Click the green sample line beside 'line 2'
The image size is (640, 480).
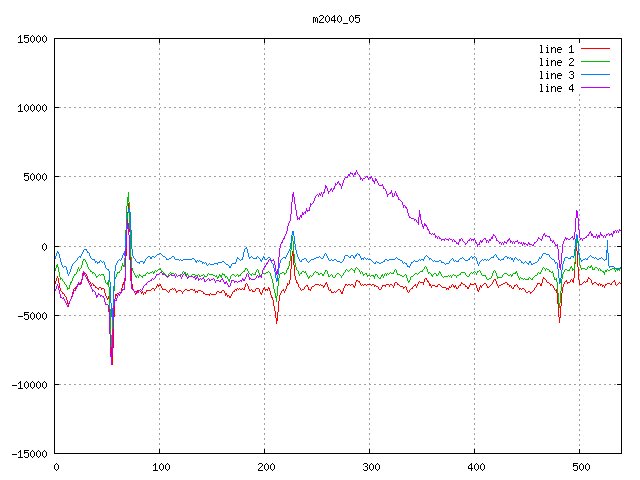point(595,61)
